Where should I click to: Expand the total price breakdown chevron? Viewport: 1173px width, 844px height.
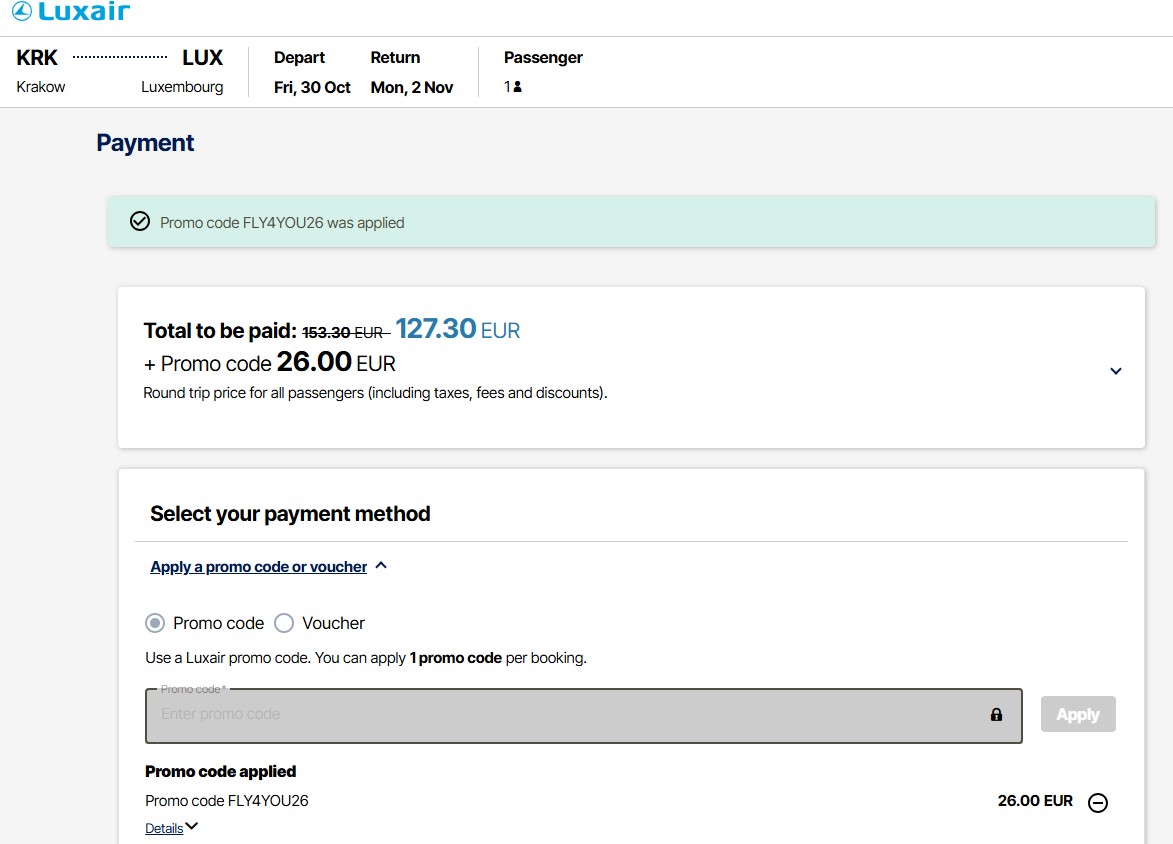[x=1115, y=371]
